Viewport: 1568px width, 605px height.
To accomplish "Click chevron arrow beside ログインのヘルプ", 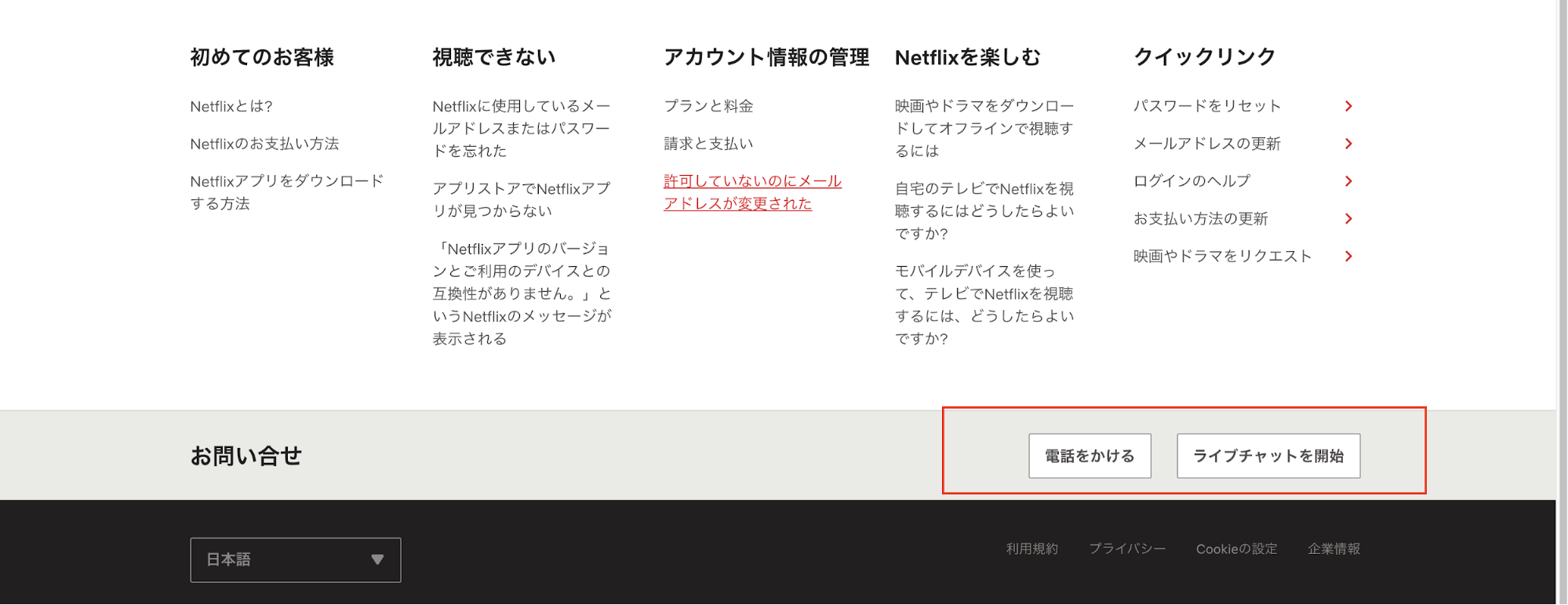I will coord(1348,181).
